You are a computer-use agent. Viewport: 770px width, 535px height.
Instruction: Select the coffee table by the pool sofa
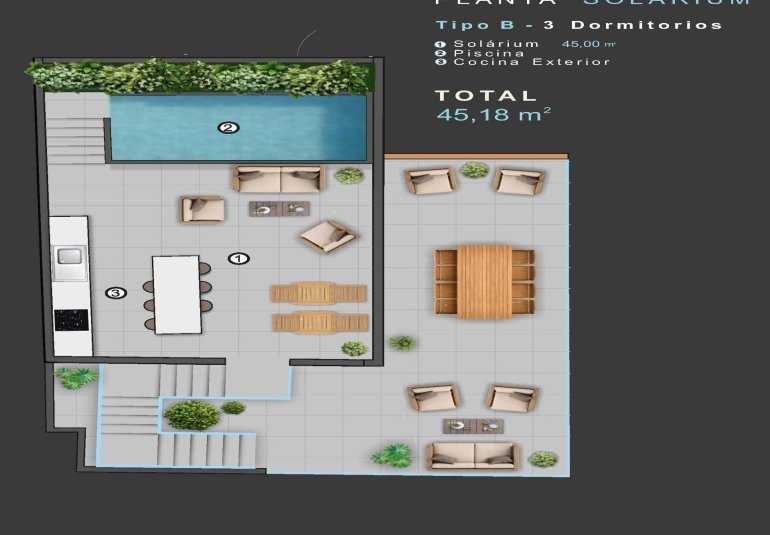click(279, 209)
